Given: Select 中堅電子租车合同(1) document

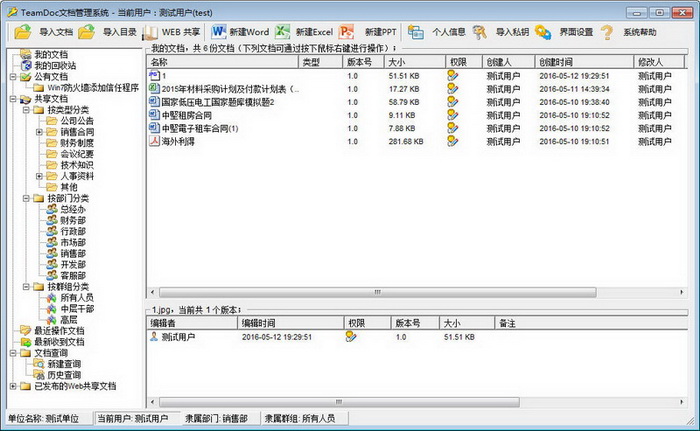Looking at the screenshot, I should 200,128.
